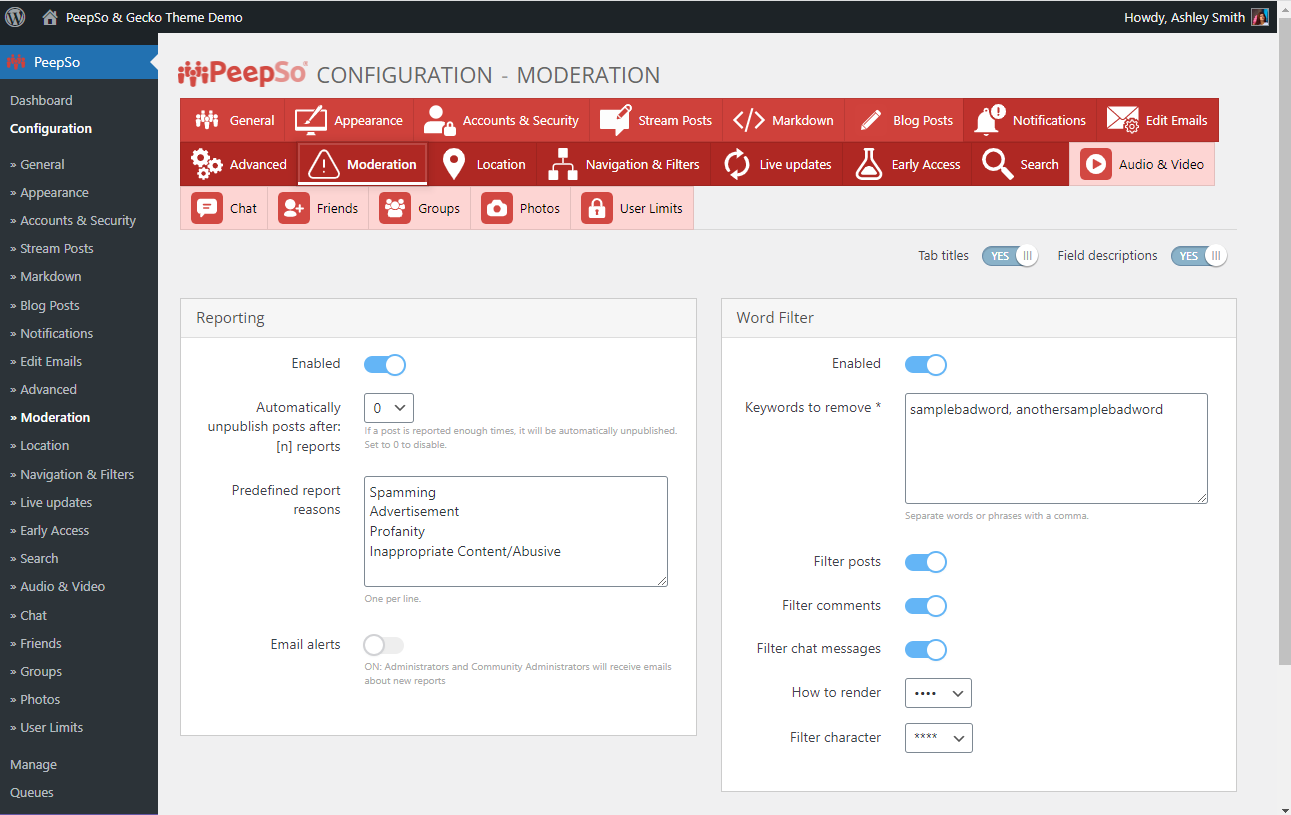Click the General tab's people icon
This screenshot has height=815, width=1291.
(x=207, y=120)
